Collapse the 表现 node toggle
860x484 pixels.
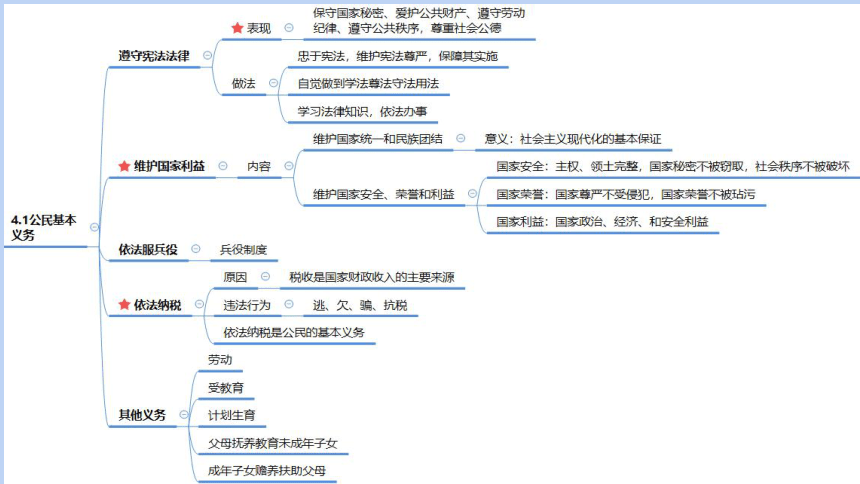[x=289, y=27]
